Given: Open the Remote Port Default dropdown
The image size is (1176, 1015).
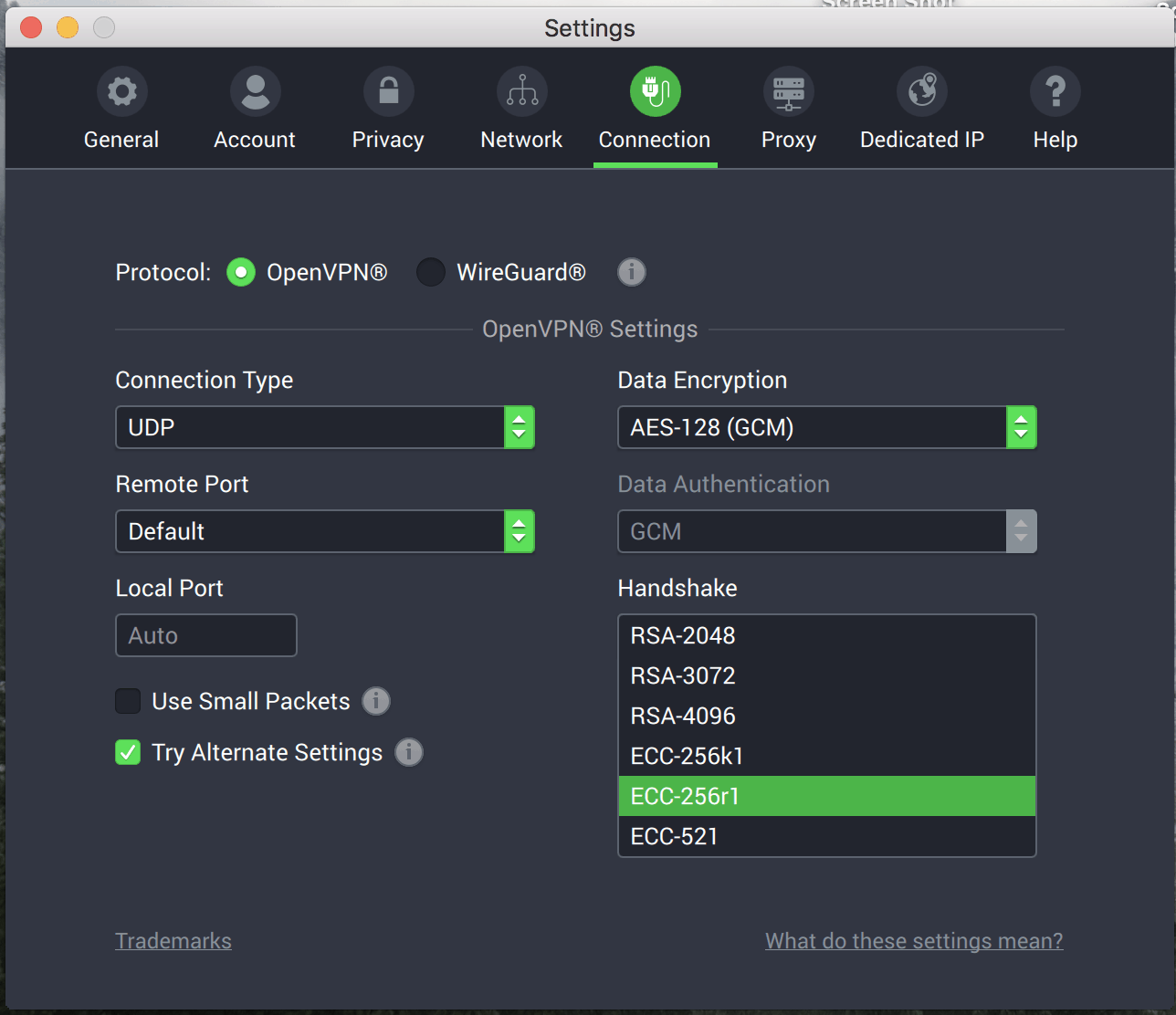Looking at the screenshot, I should [325, 531].
